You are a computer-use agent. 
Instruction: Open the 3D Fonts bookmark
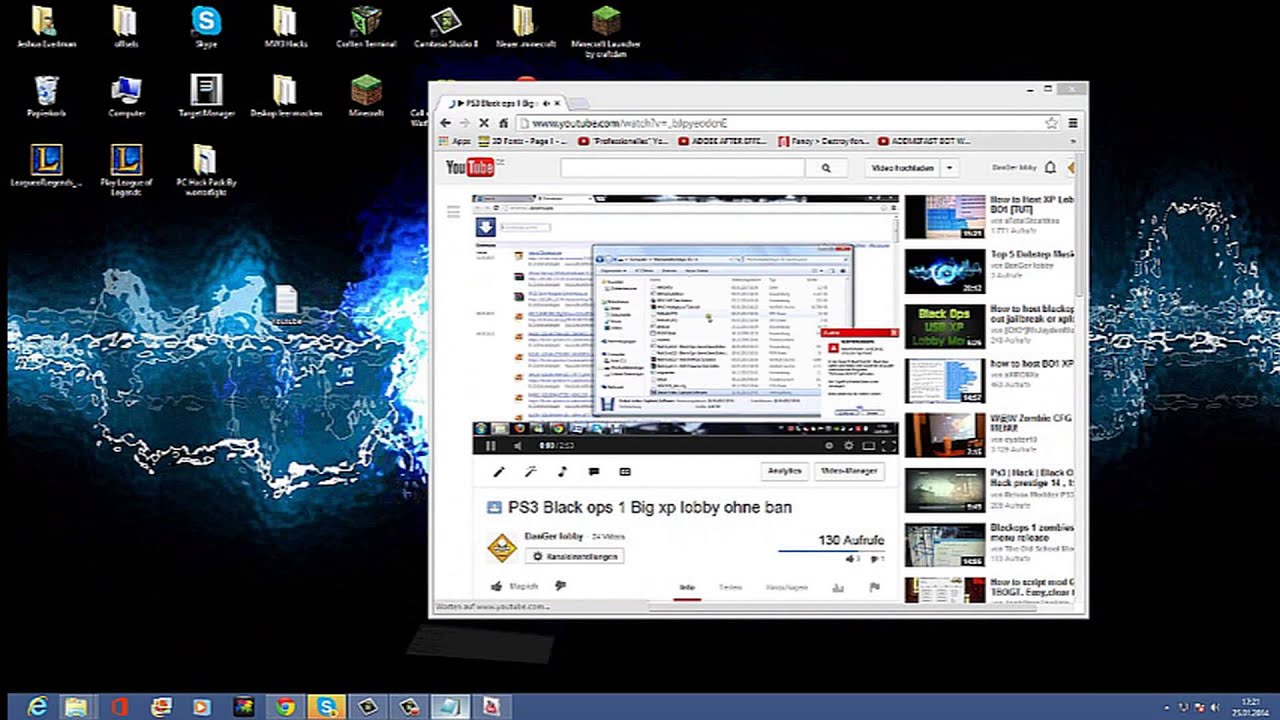pyautogui.click(x=524, y=142)
